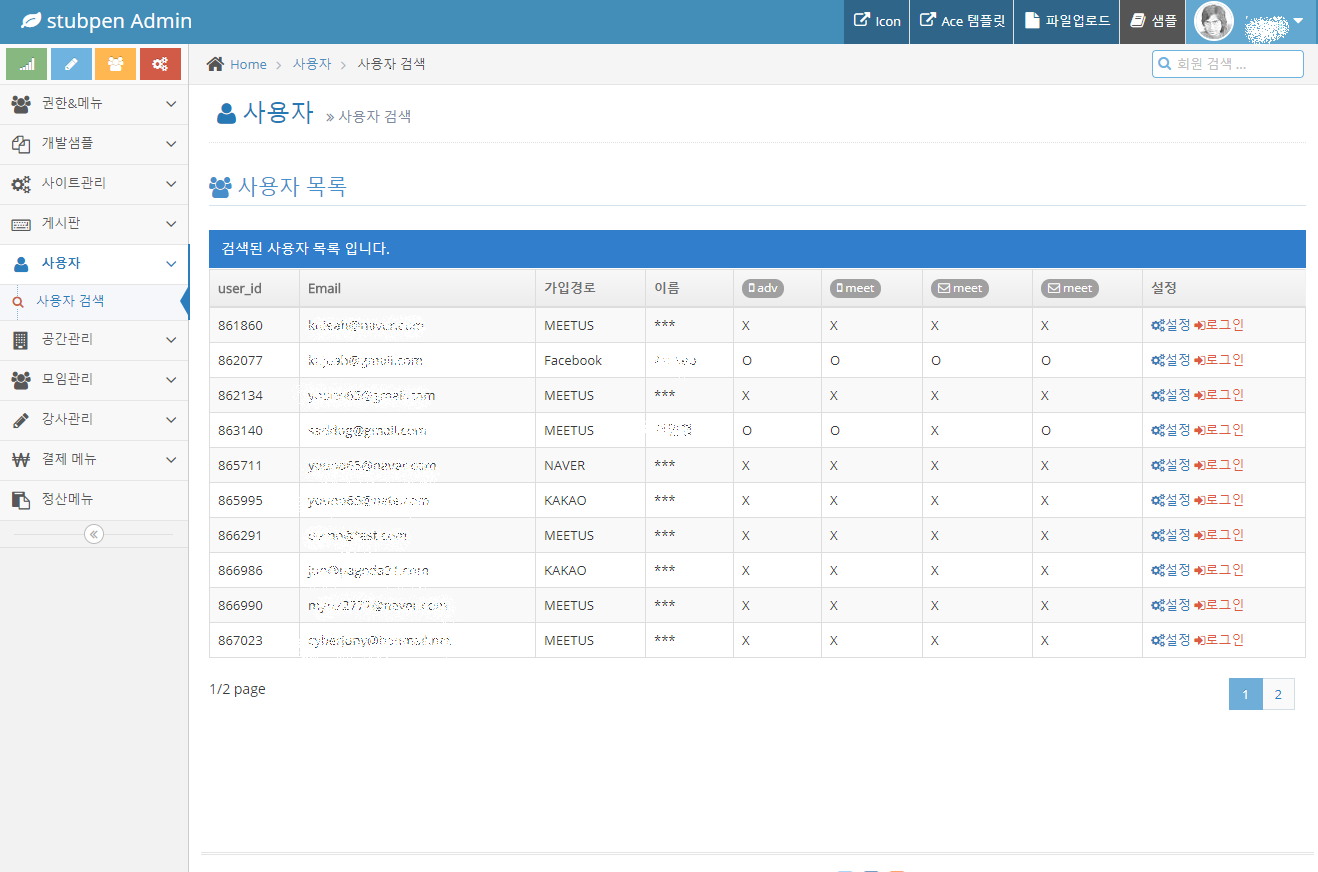The height and width of the screenshot is (872, 1318).
Task: Click the 회원 검색 search field
Action: coord(1228,64)
